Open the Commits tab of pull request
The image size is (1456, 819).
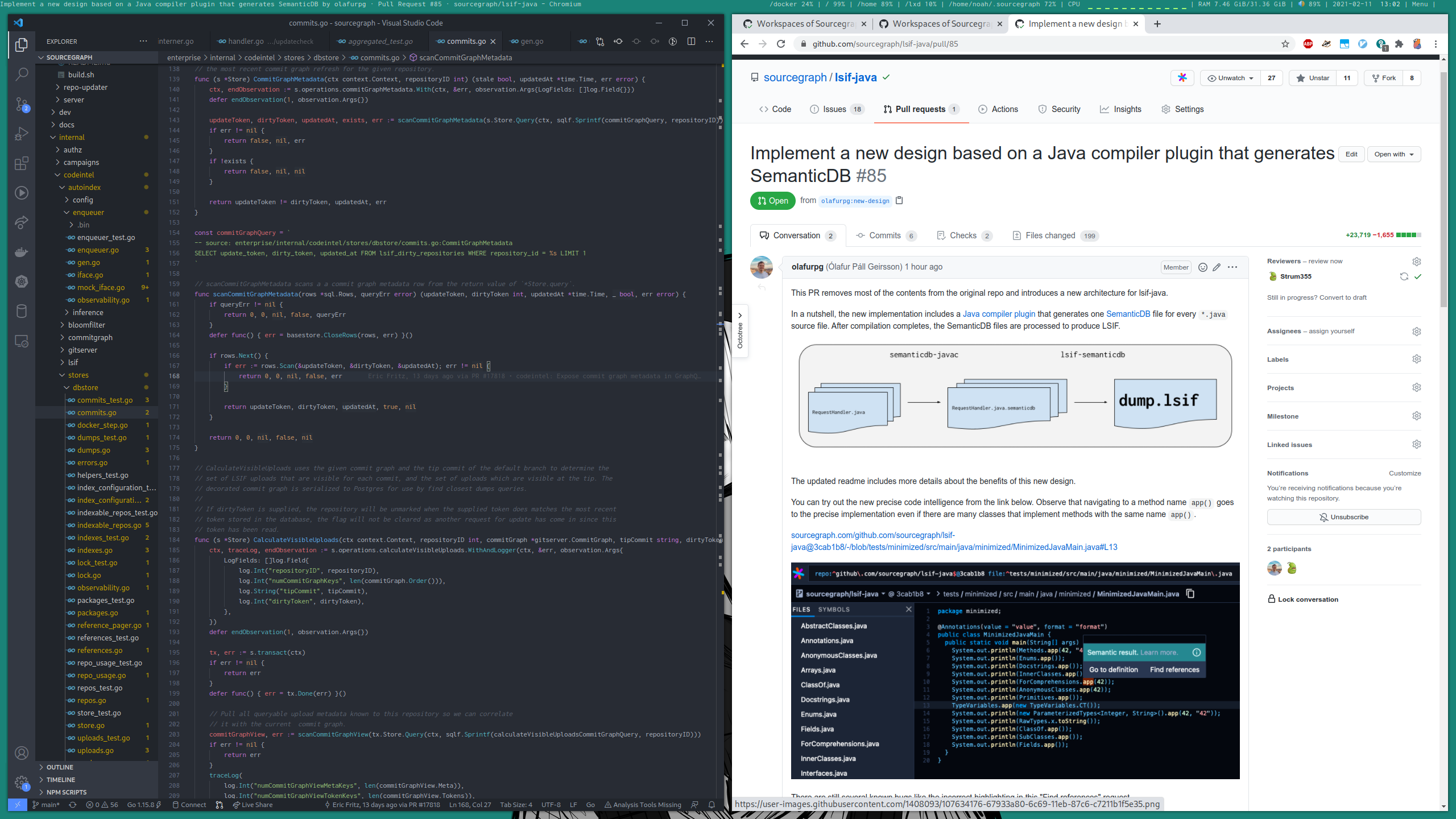pos(886,235)
